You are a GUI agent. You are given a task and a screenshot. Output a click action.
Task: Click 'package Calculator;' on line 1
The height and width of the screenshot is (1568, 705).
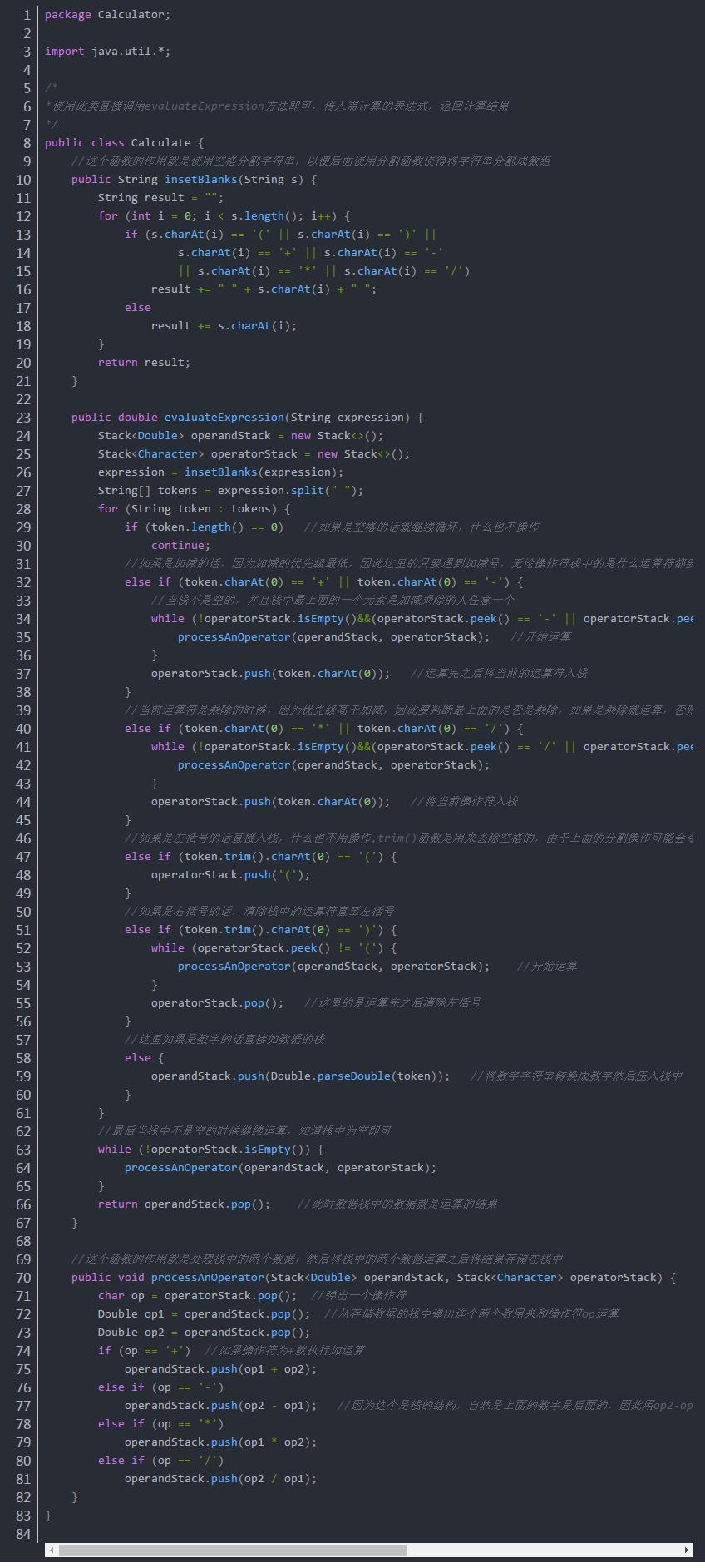108,14
